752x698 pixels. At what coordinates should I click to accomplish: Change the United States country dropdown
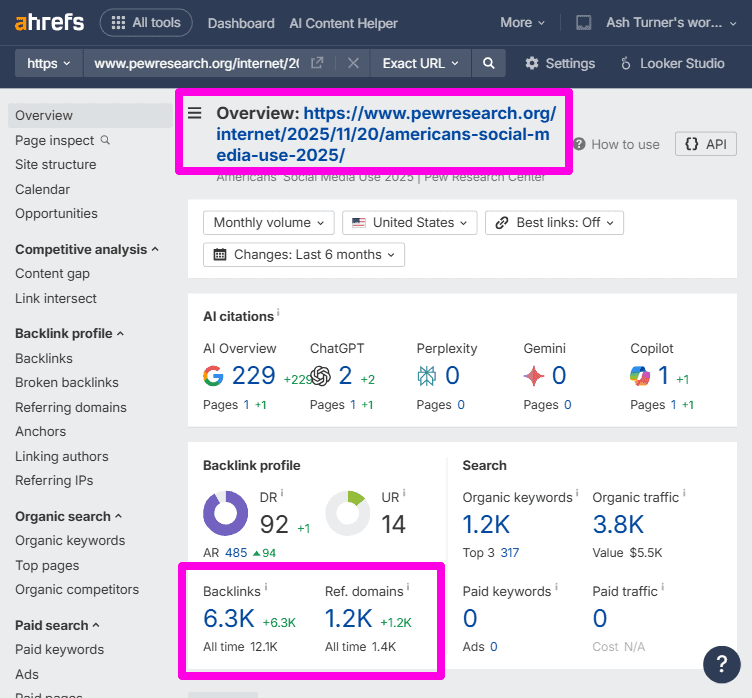click(410, 223)
